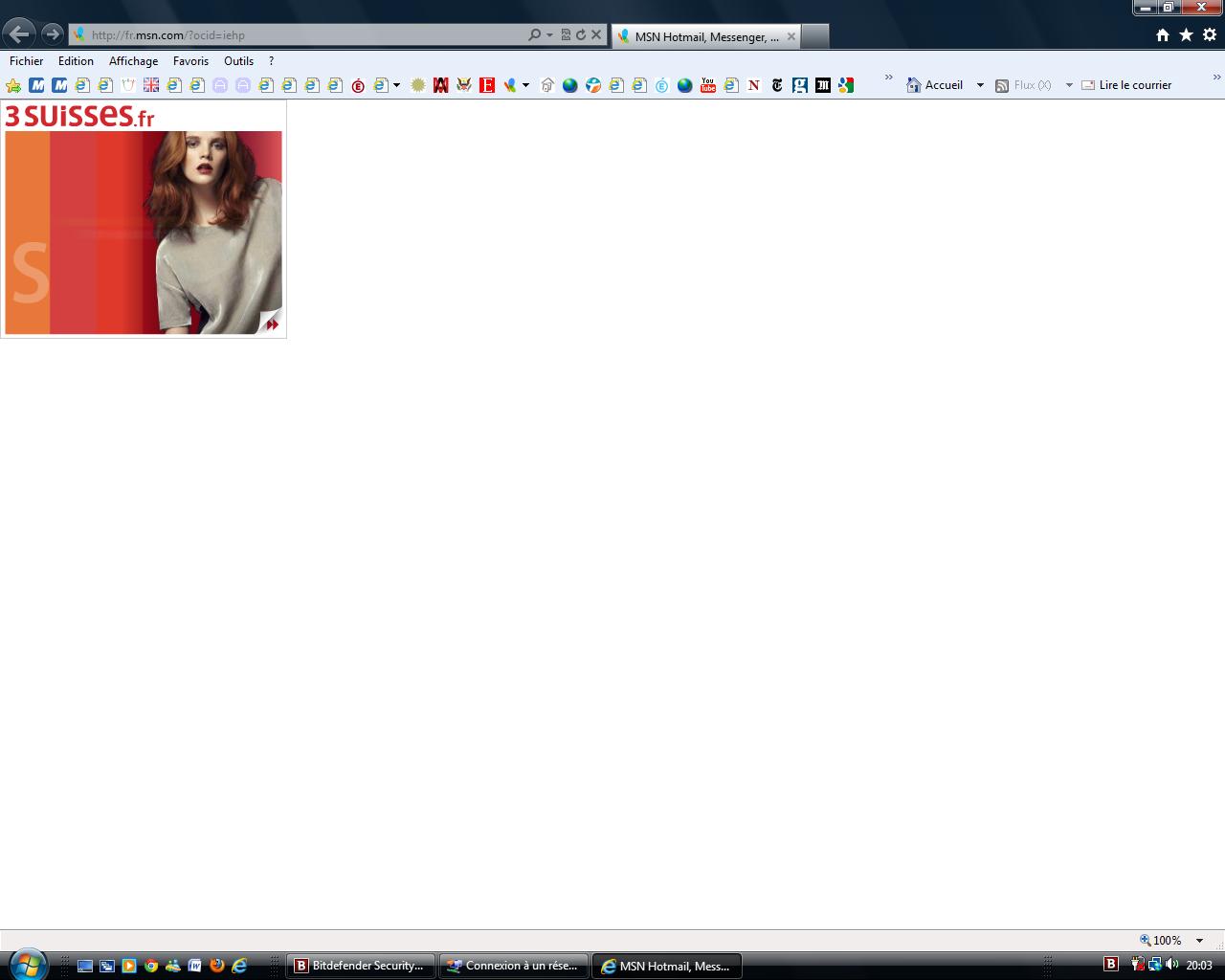
Task: Switch to Bitdefender Security taskbar window
Action: (361, 966)
